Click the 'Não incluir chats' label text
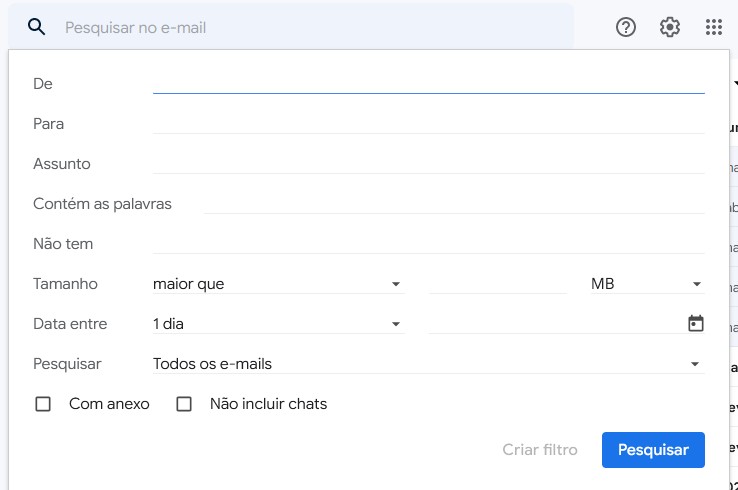 268,404
